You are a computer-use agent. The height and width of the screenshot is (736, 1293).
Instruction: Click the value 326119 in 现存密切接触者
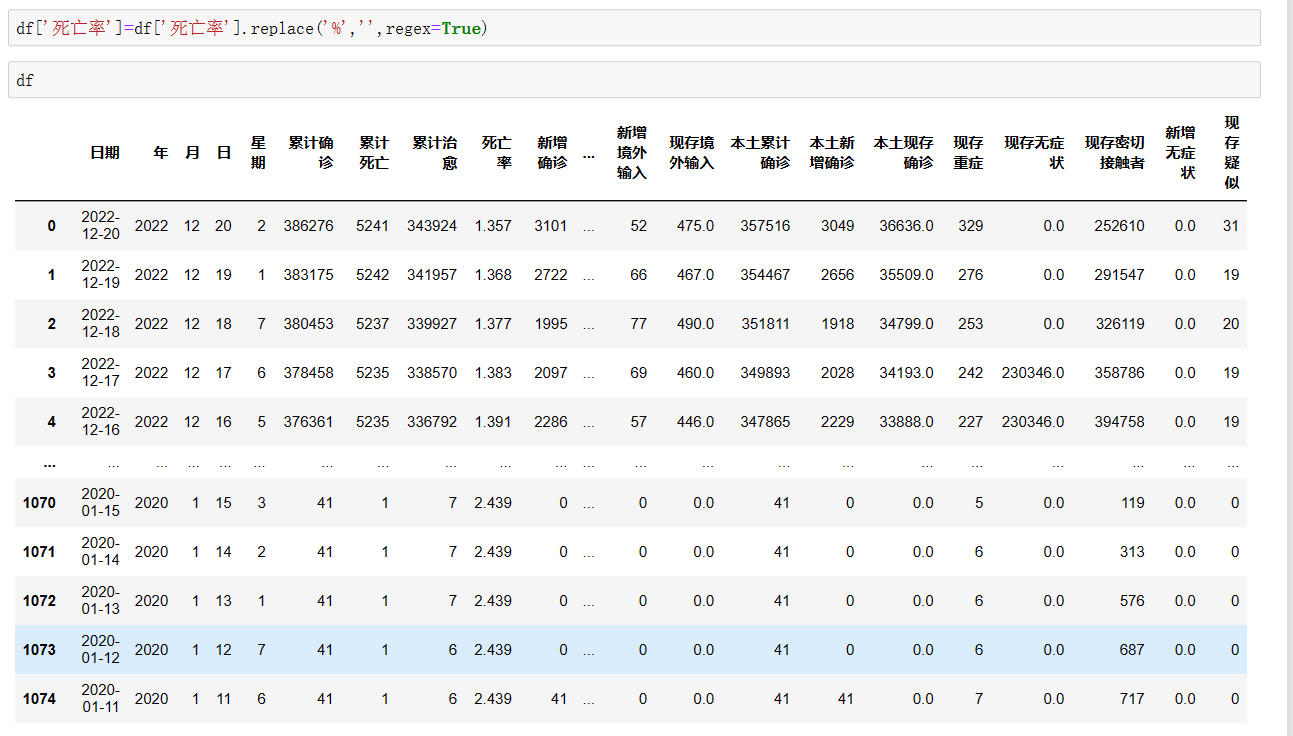point(1119,324)
